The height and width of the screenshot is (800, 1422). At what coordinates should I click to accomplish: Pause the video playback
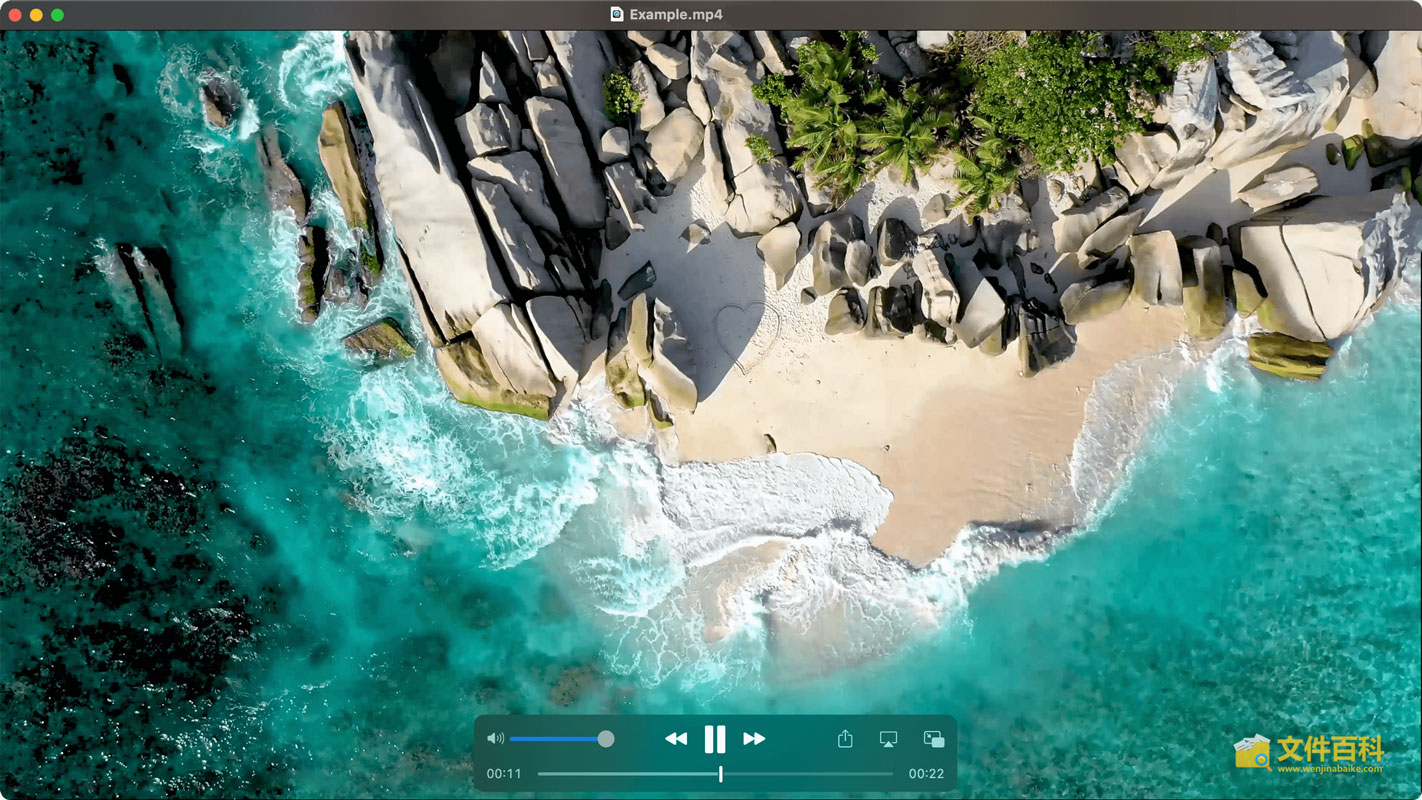pos(714,739)
